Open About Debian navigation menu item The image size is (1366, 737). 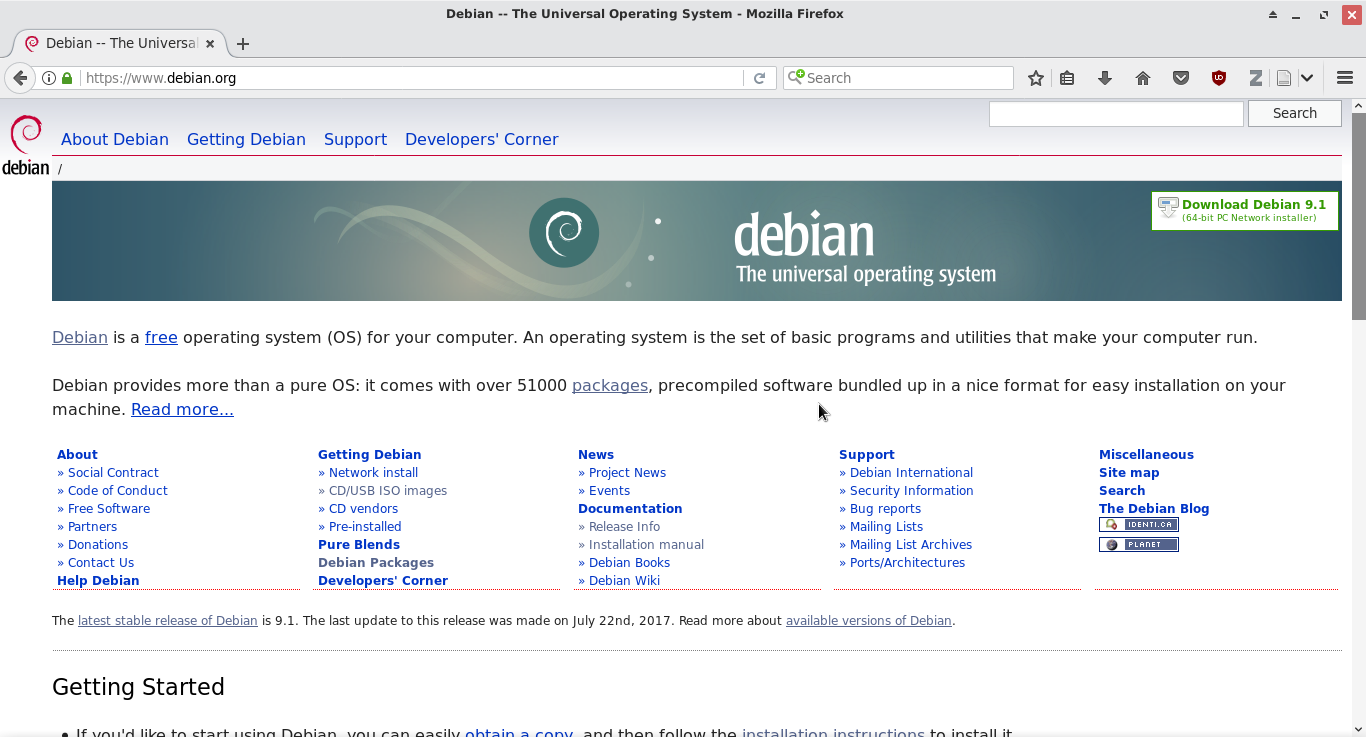point(115,140)
